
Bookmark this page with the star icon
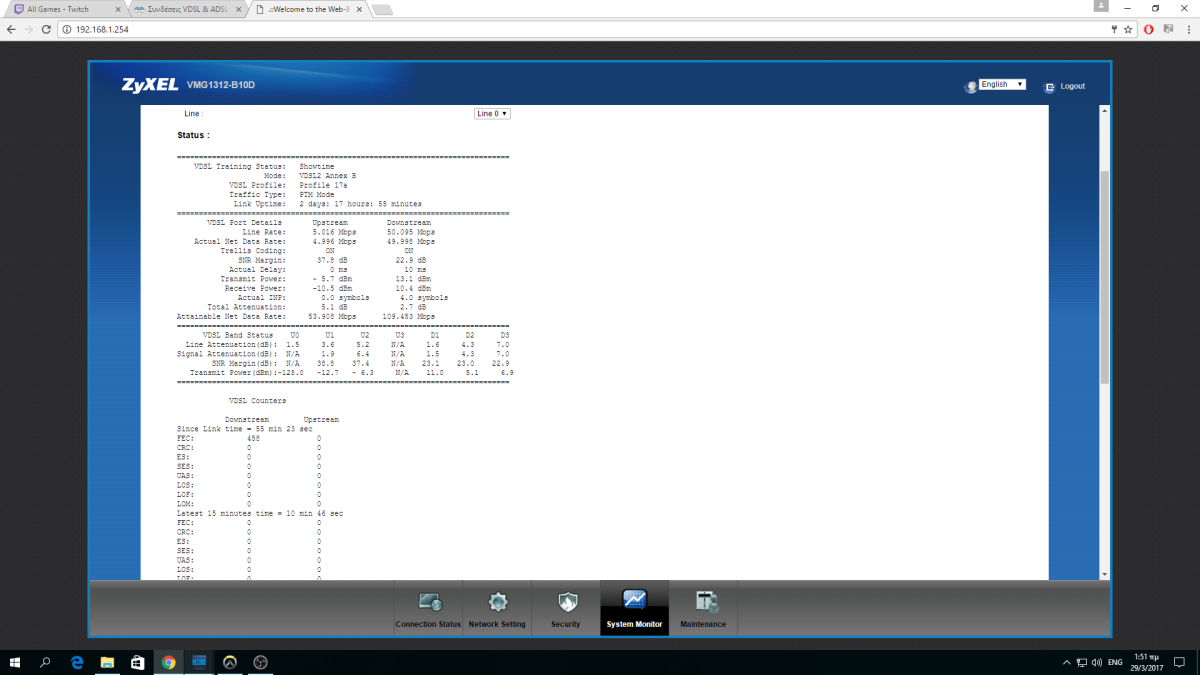(1129, 29)
